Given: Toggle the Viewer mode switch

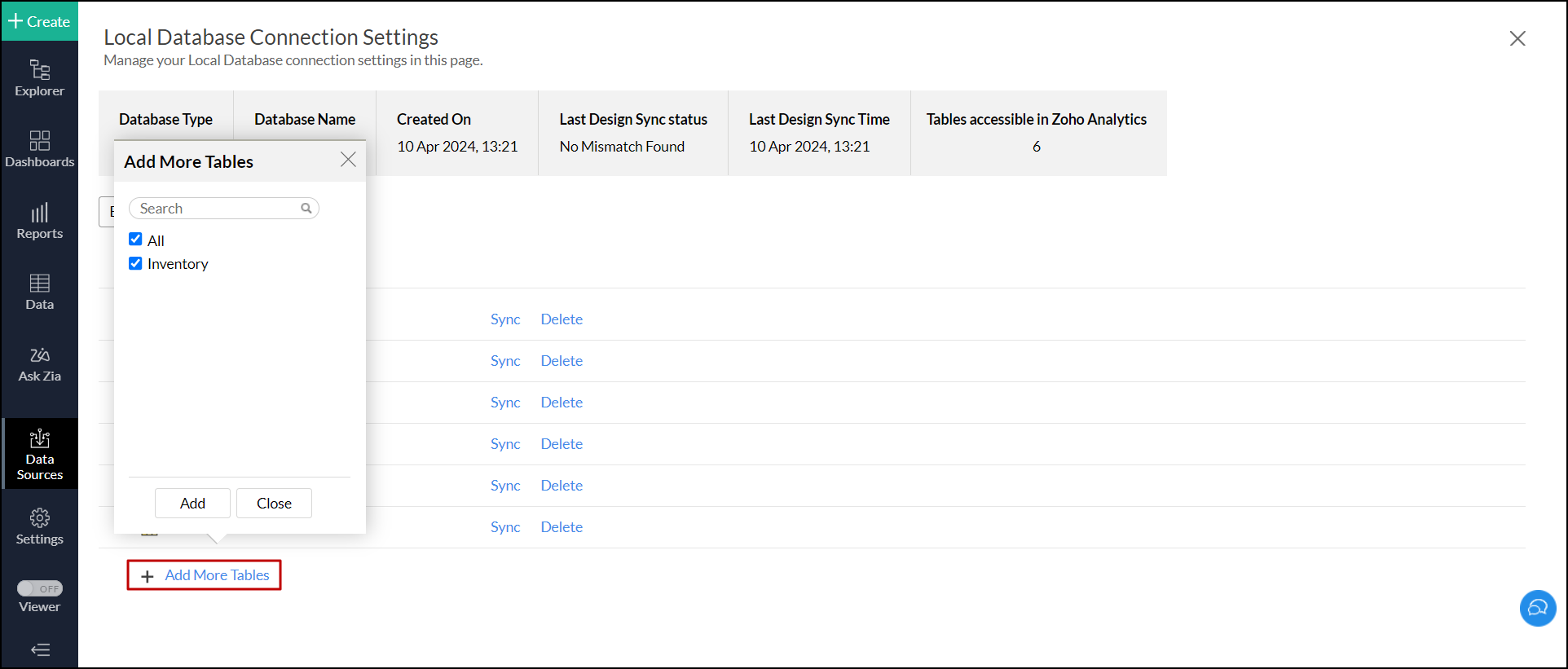Looking at the screenshot, I should pyautogui.click(x=40, y=588).
